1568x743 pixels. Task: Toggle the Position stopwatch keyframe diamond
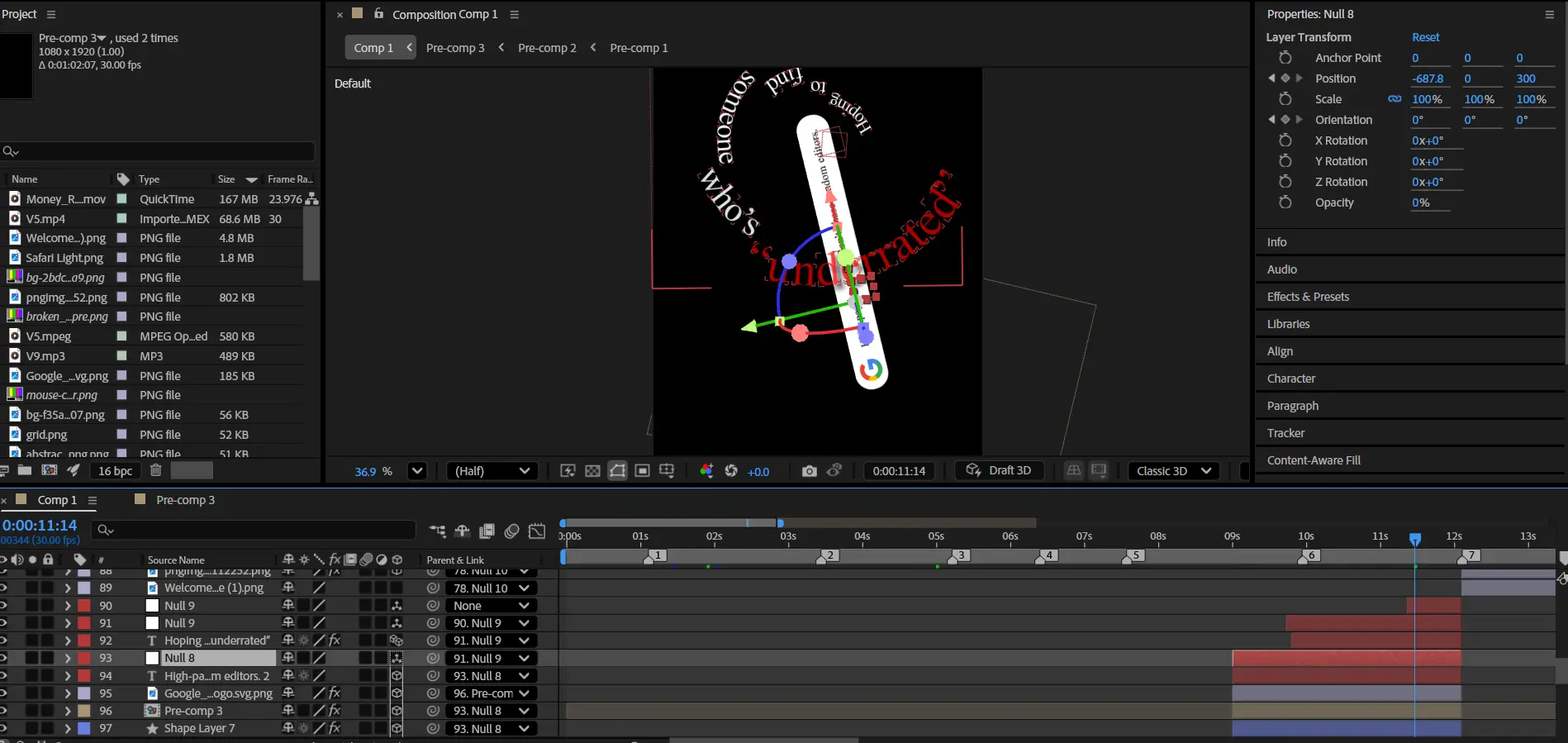point(1285,79)
